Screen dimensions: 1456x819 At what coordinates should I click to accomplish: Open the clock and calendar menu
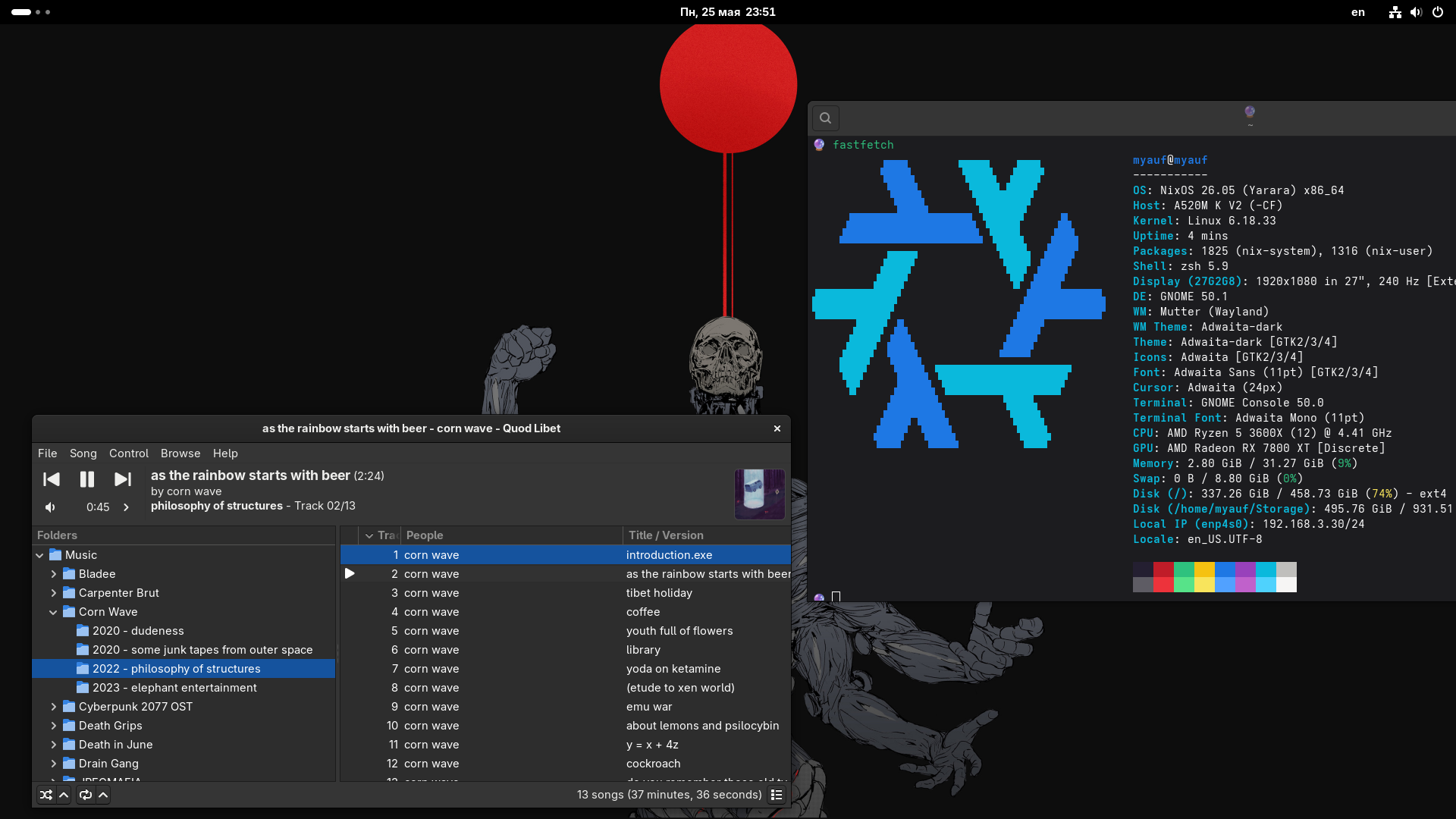click(728, 12)
